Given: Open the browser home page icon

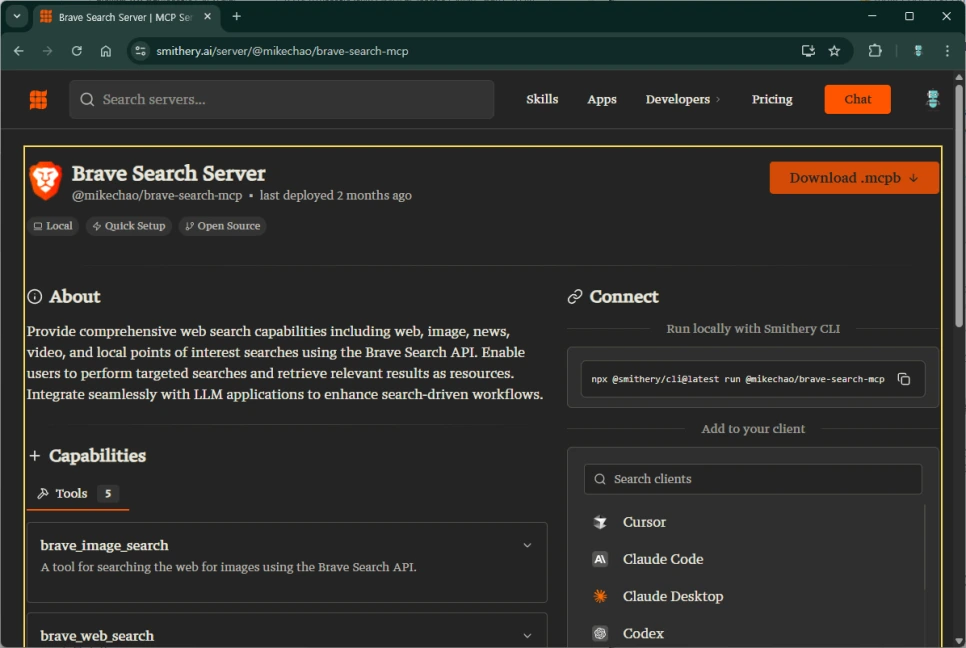Looking at the screenshot, I should 106,51.
